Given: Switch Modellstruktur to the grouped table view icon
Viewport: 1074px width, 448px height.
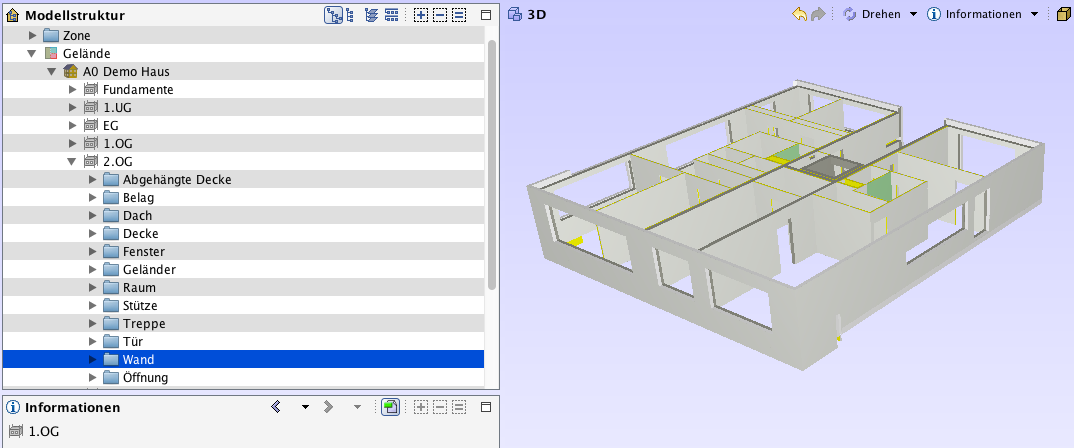Looking at the screenshot, I should click(x=391, y=15).
